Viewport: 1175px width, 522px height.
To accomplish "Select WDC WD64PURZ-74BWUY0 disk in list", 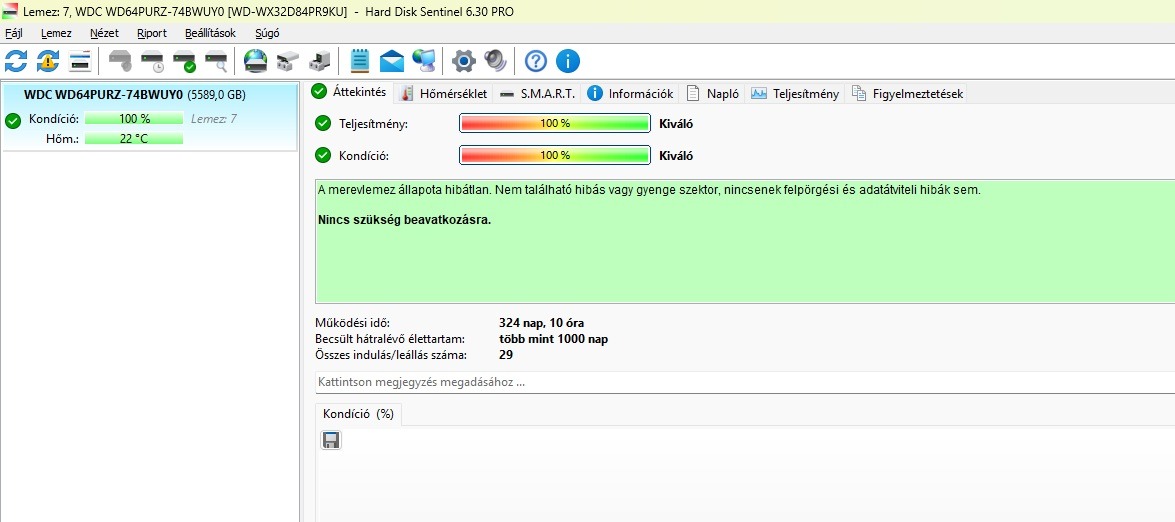I will tap(150, 118).
